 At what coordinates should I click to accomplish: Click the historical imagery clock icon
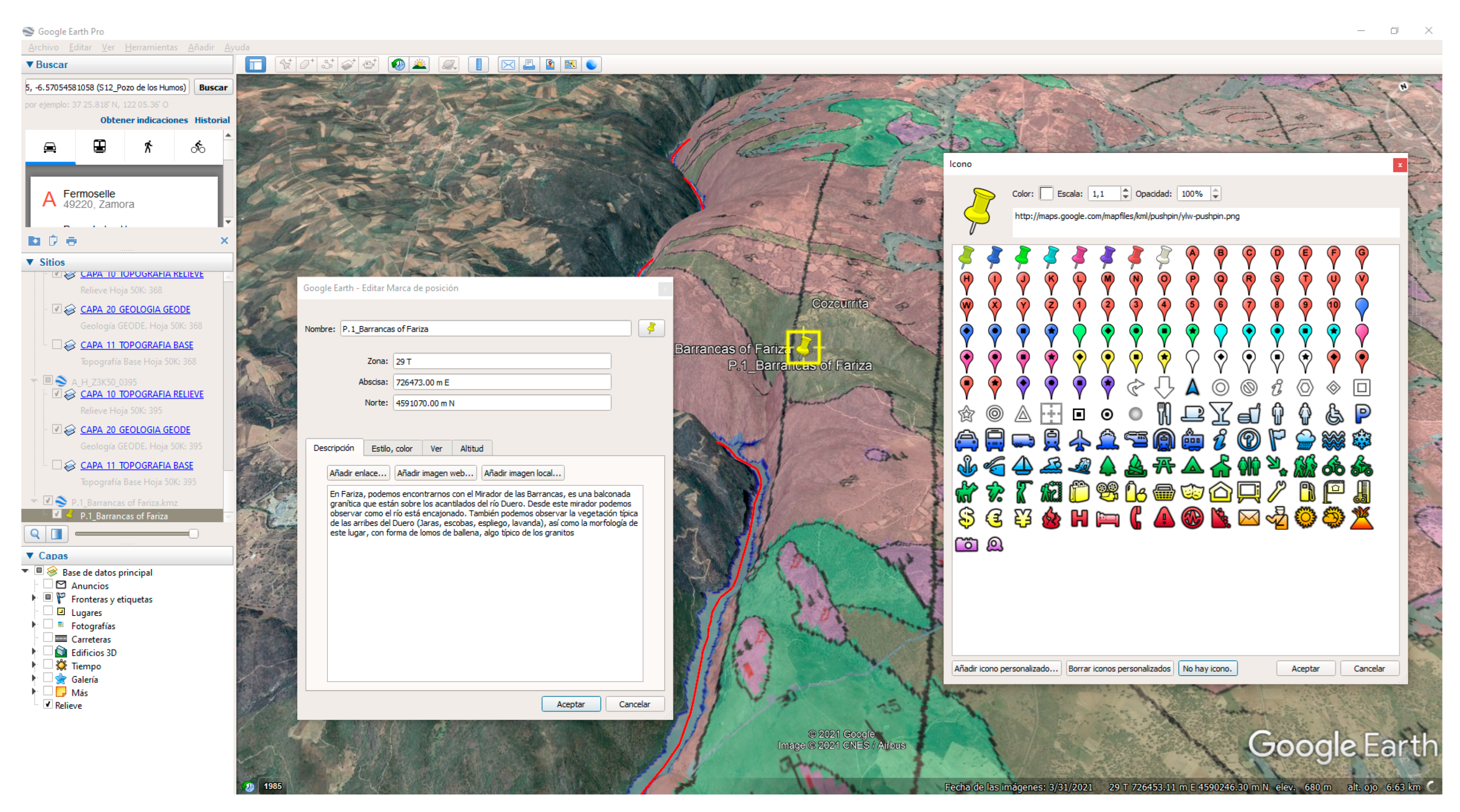click(398, 65)
